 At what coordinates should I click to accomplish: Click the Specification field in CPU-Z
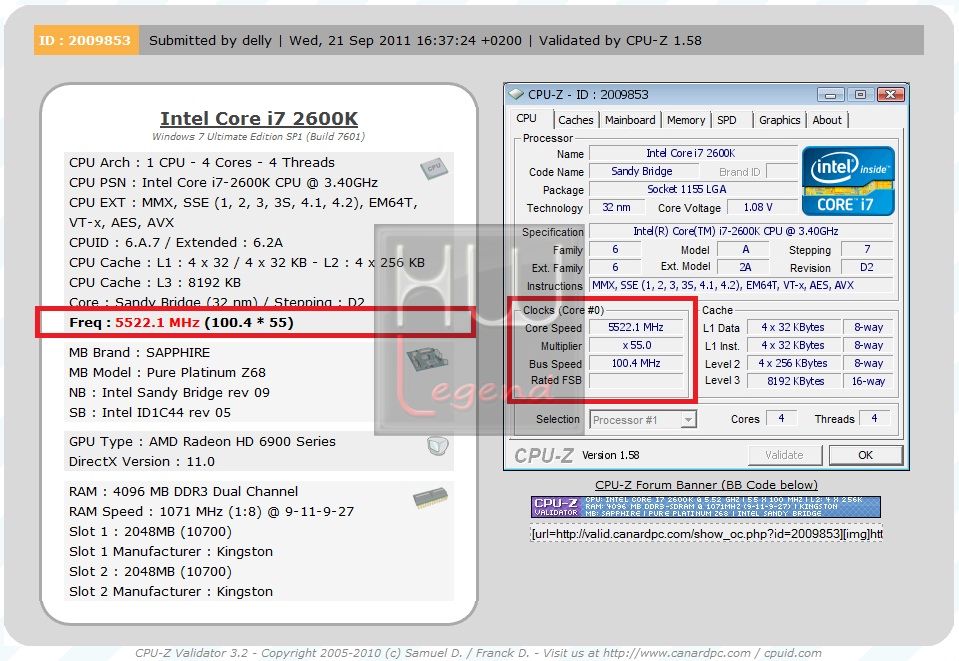741,231
